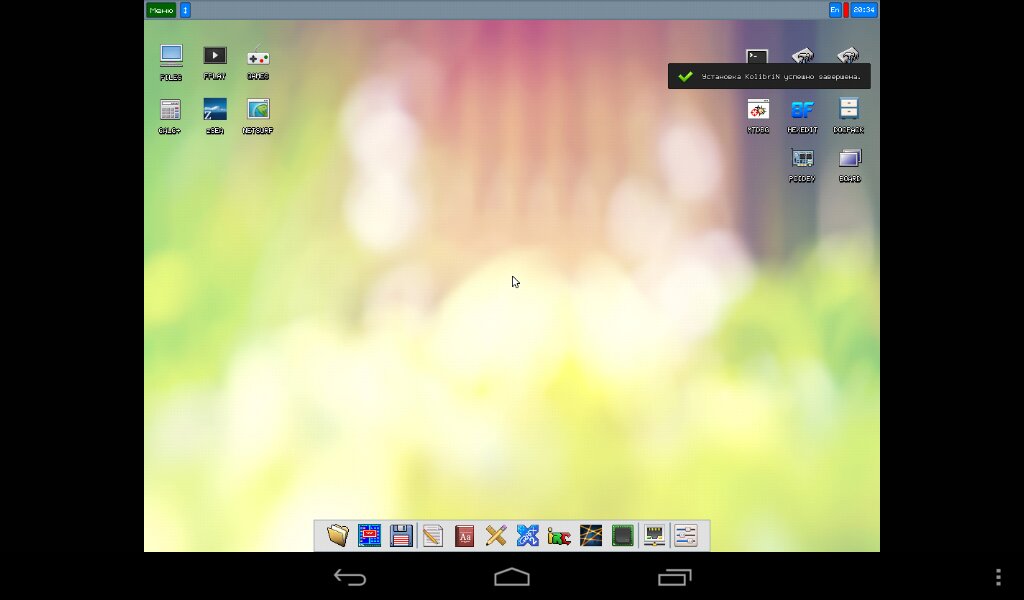This screenshot has width=1024, height=600.
Task: Open PCIDEV device list icon
Action: point(802,160)
